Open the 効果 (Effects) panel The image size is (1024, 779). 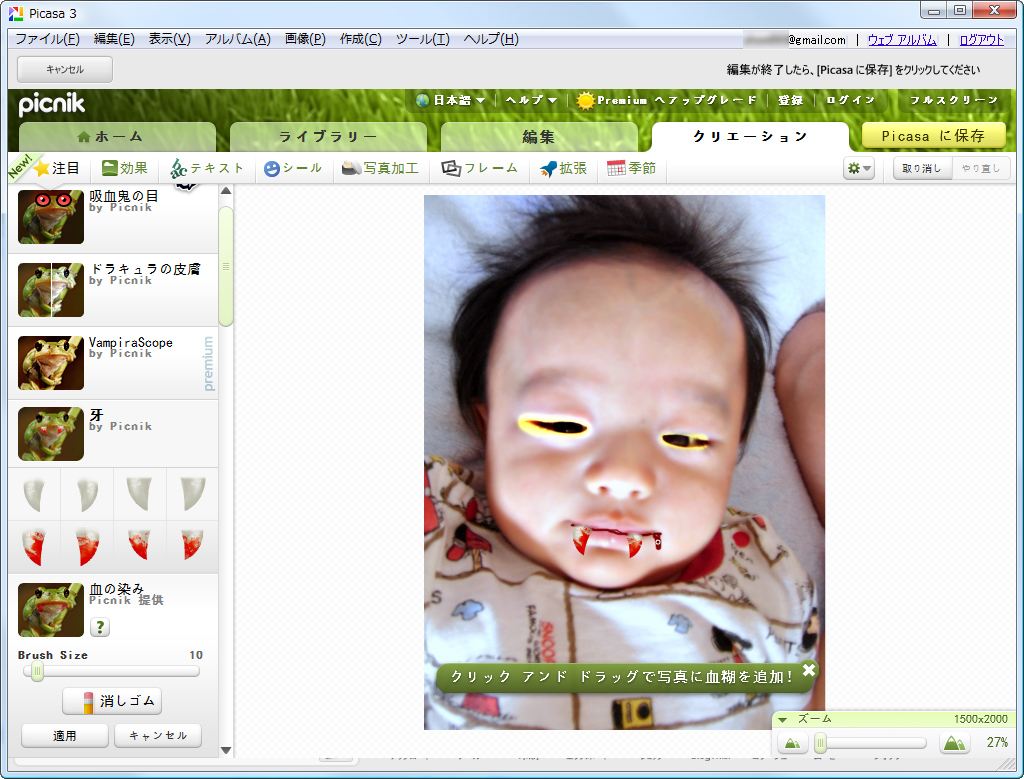(123, 167)
